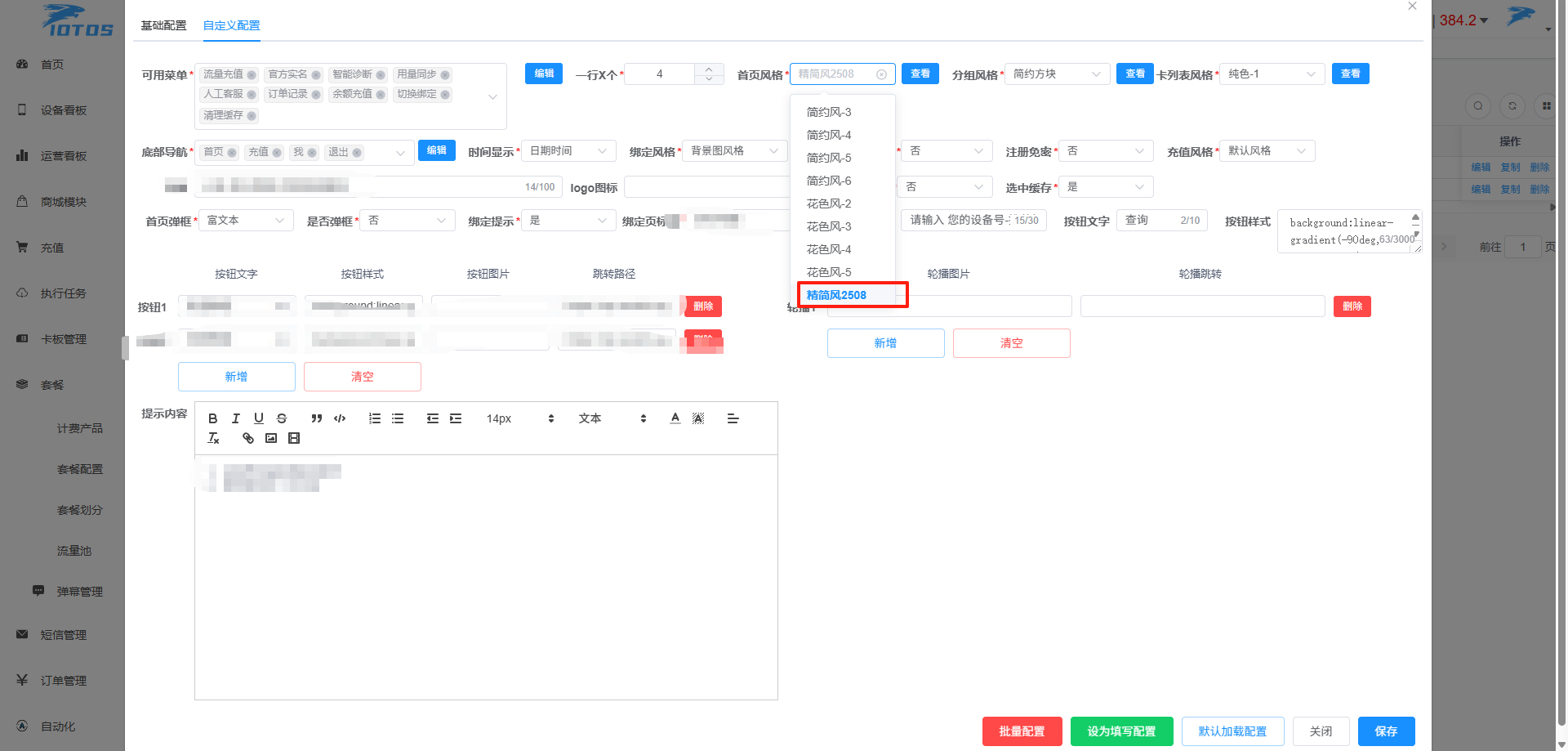Screen dimensions: 1568x751
Task: Pick 花色风-5 in the dropdown list
Action: tap(843, 272)
